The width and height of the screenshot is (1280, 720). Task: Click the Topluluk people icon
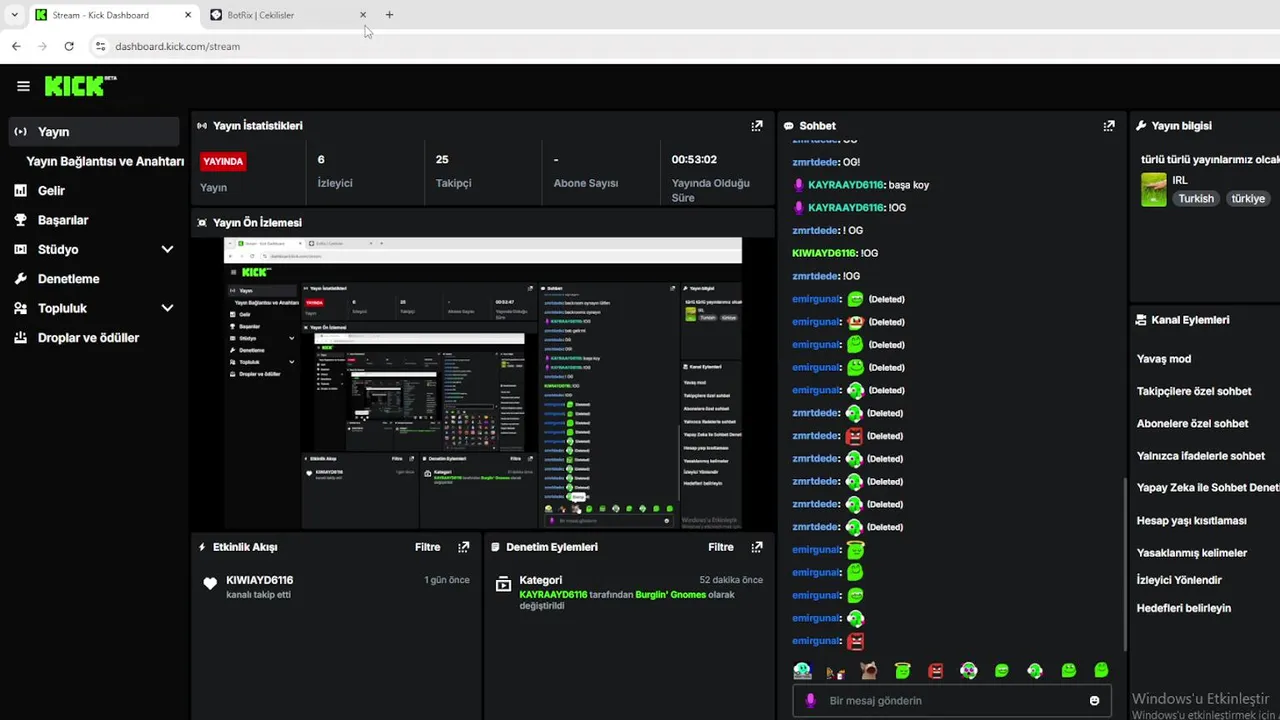point(20,308)
